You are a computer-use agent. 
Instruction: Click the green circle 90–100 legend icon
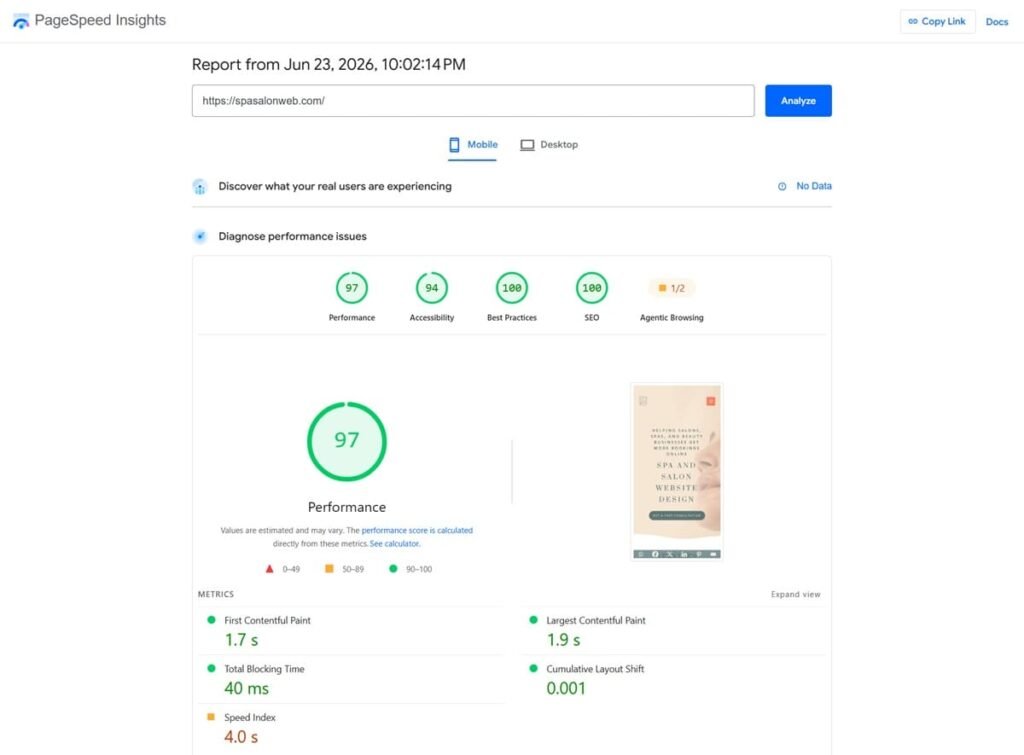pyautogui.click(x=393, y=569)
